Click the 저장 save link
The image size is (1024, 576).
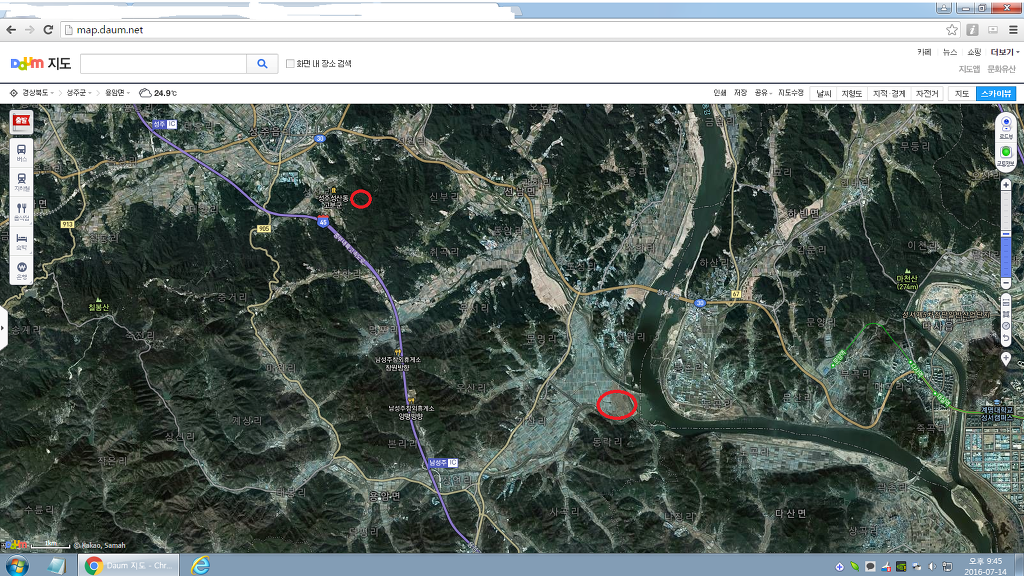[740, 93]
